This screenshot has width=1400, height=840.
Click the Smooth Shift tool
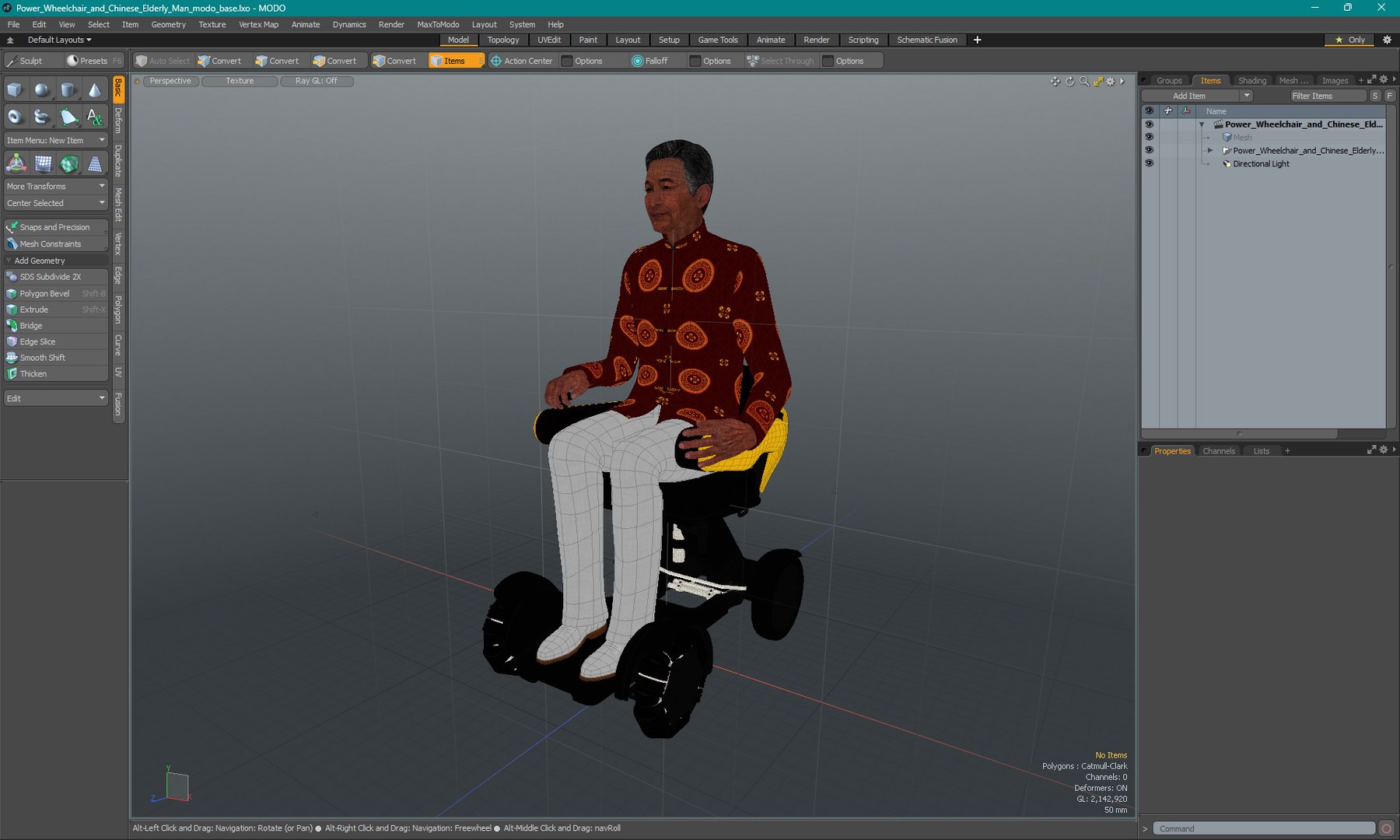tap(55, 358)
